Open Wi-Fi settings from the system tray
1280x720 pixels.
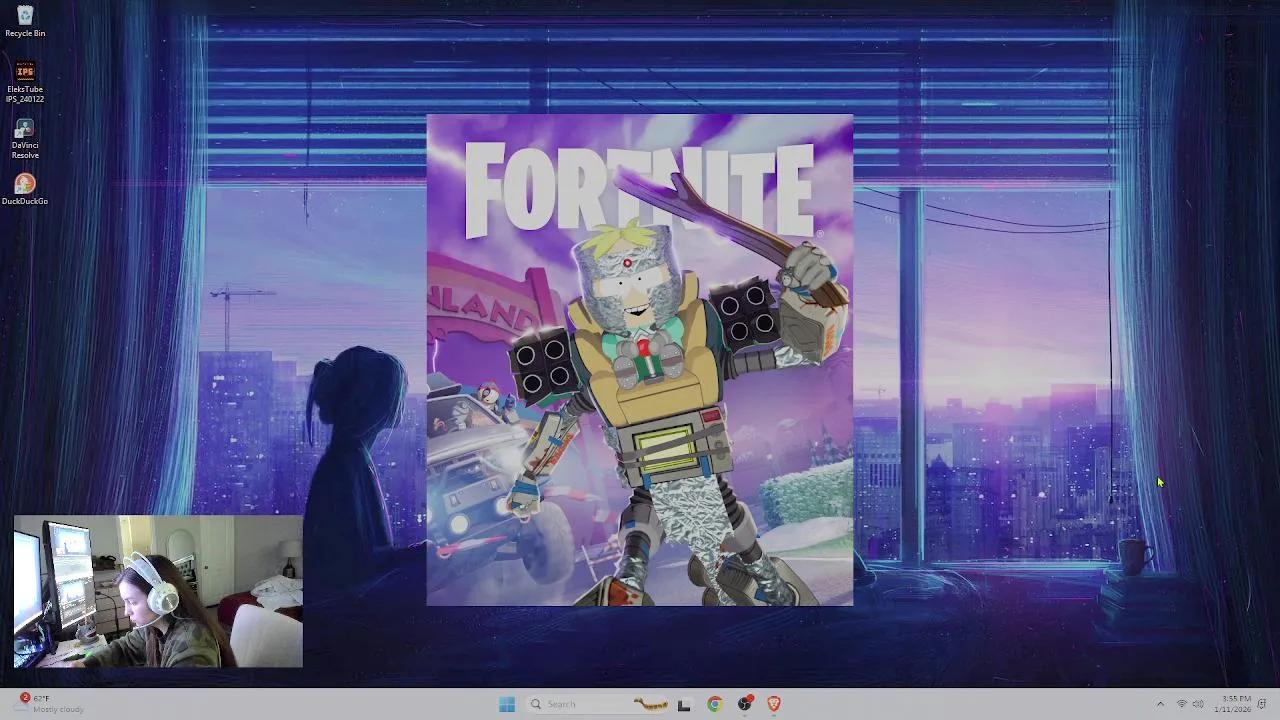pos(1181,704)
